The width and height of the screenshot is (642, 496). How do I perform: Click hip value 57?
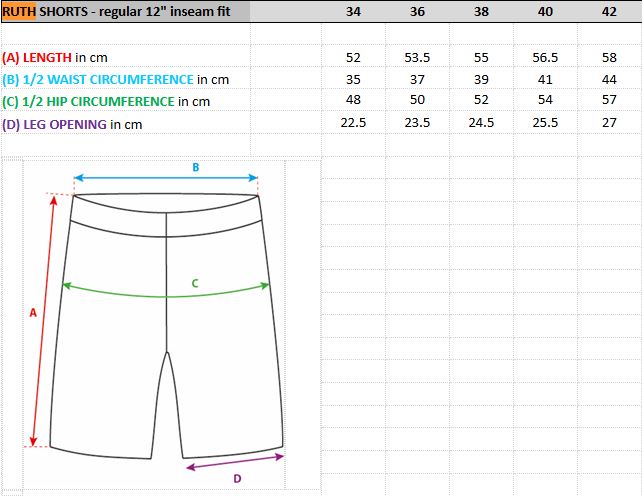[609, 100]
